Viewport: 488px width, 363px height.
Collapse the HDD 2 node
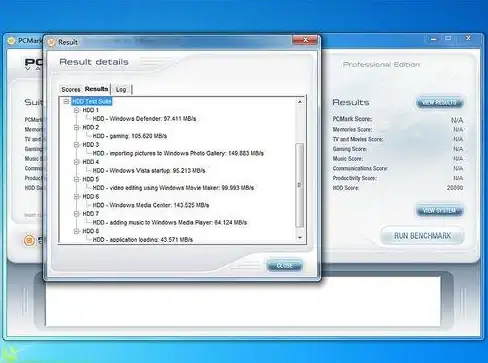click(76, 127)
